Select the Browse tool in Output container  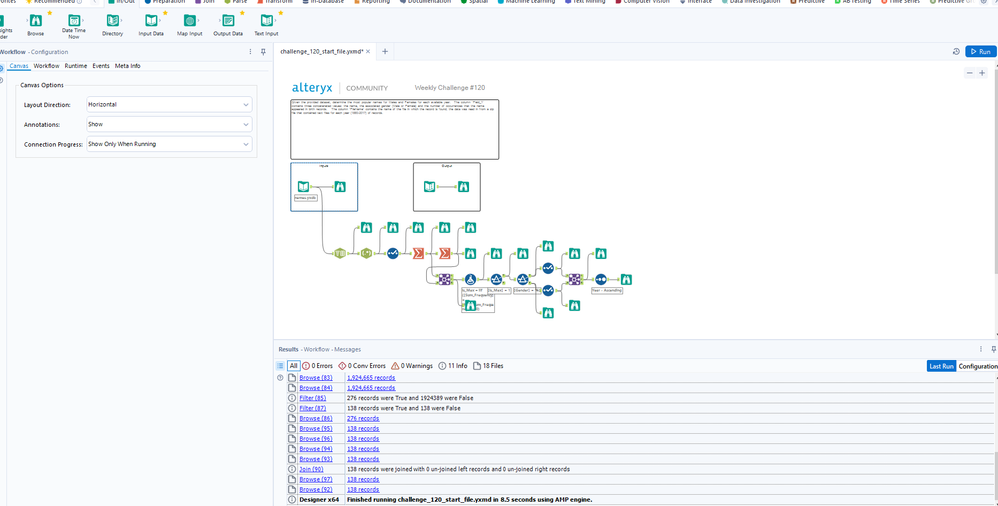tap(463, 186)
